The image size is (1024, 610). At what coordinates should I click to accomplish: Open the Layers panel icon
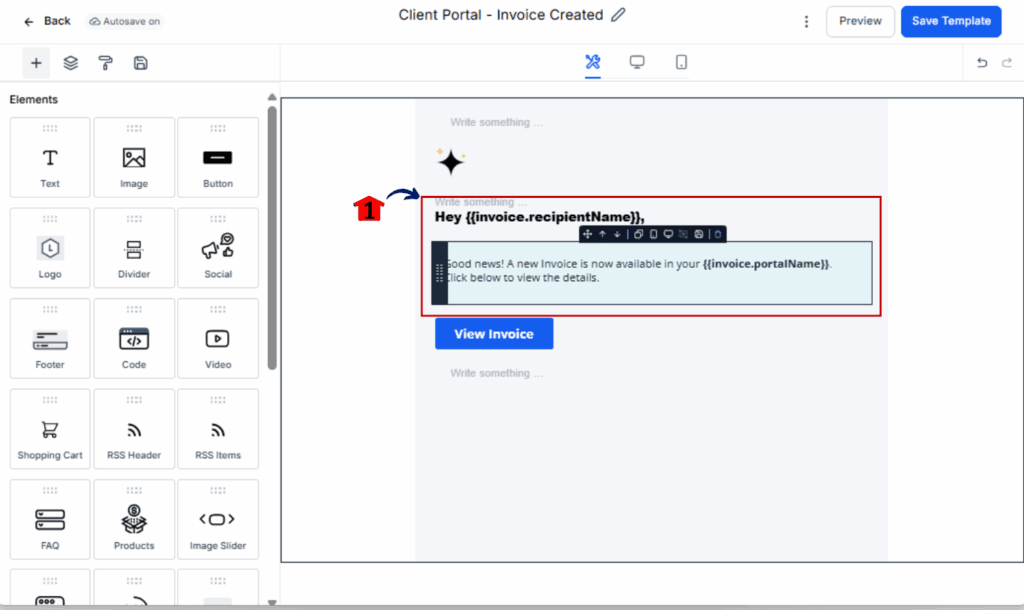[x=71, y=63]
